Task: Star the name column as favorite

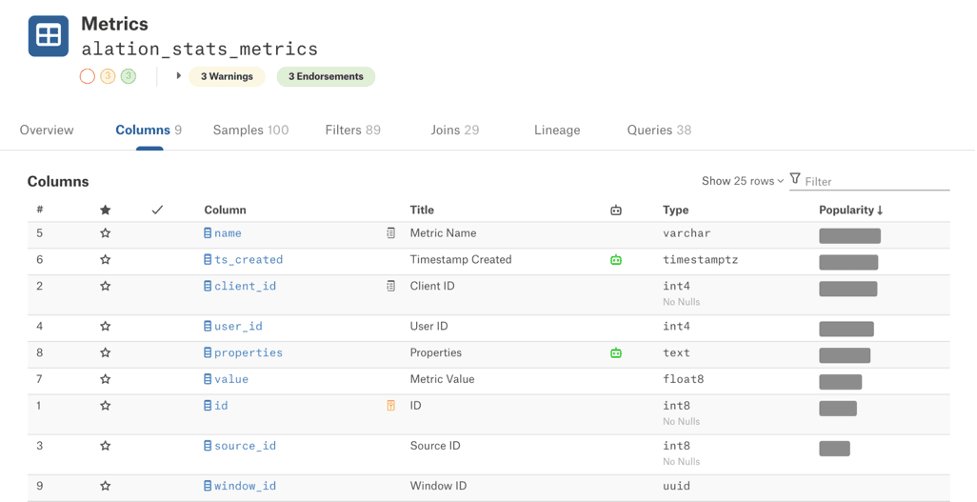Action: point(105,233)
